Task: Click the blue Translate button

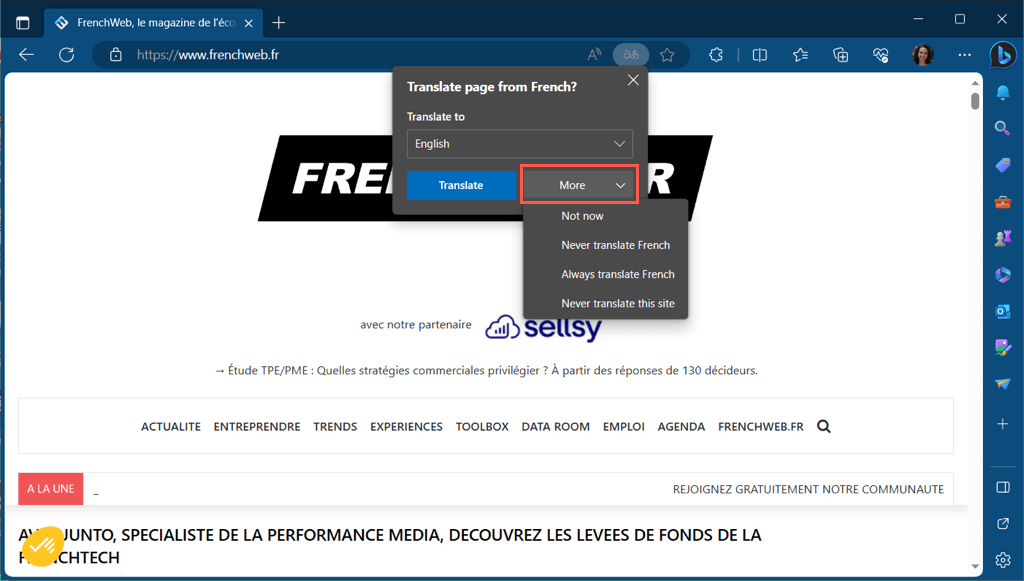Action: [x=461, y=185]
